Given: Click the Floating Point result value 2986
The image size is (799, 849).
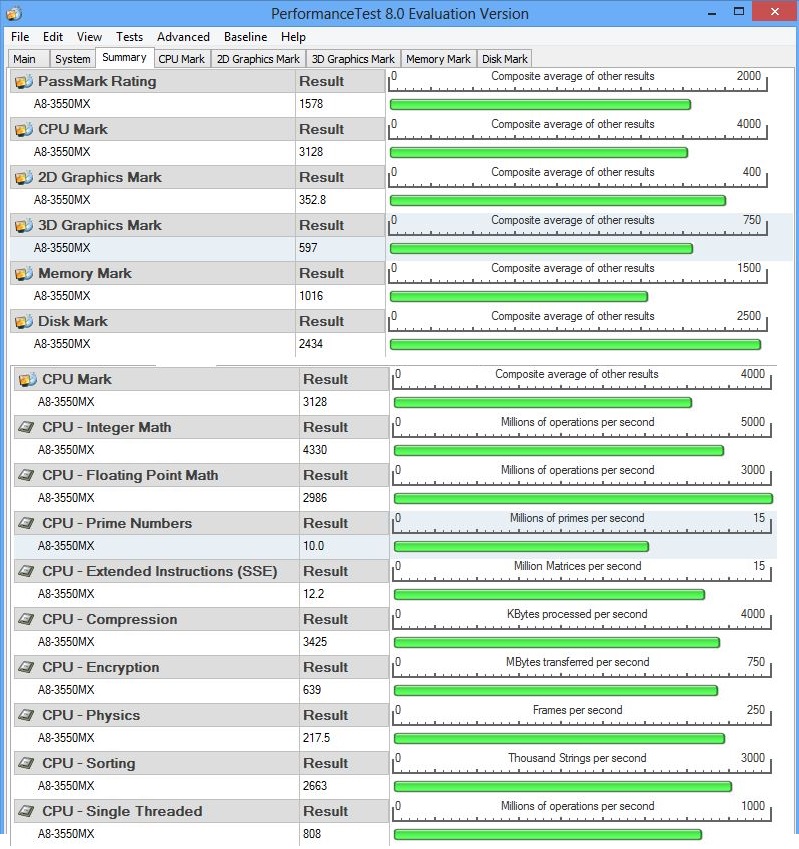Looking at the screenshot, I should [x=315, y=498].
